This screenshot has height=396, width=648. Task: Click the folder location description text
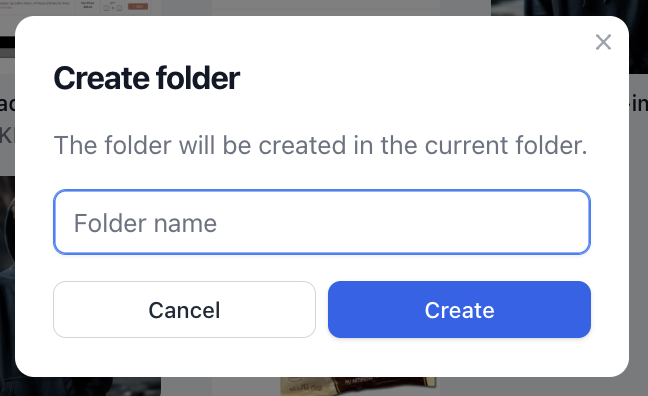coord(320,145)
